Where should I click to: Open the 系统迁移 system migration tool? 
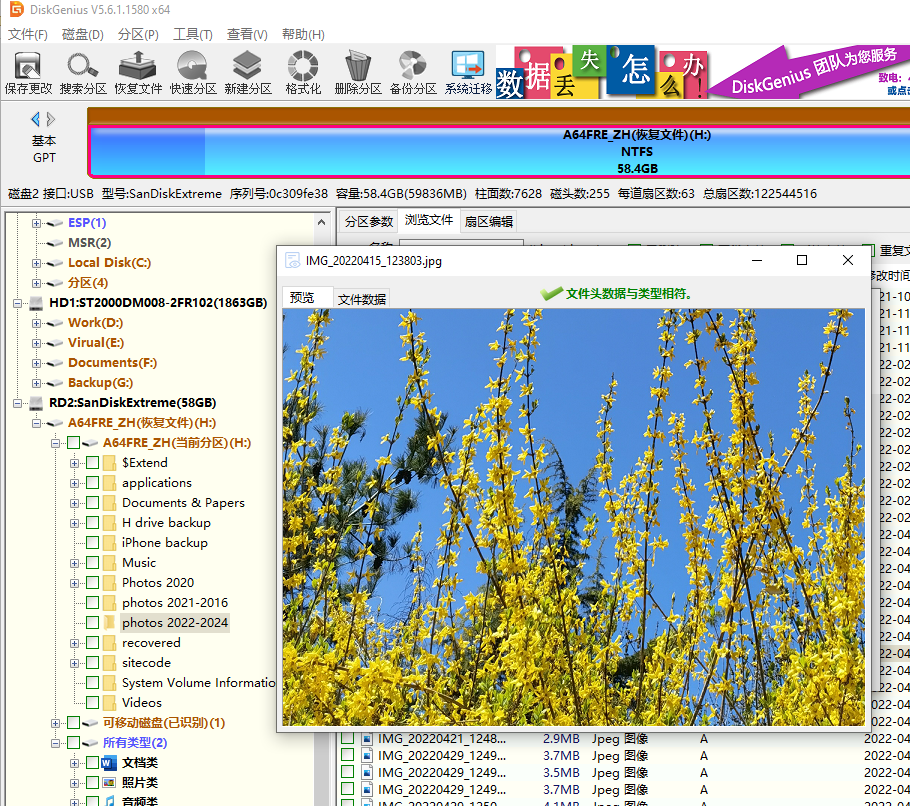[x=468, y=73]
